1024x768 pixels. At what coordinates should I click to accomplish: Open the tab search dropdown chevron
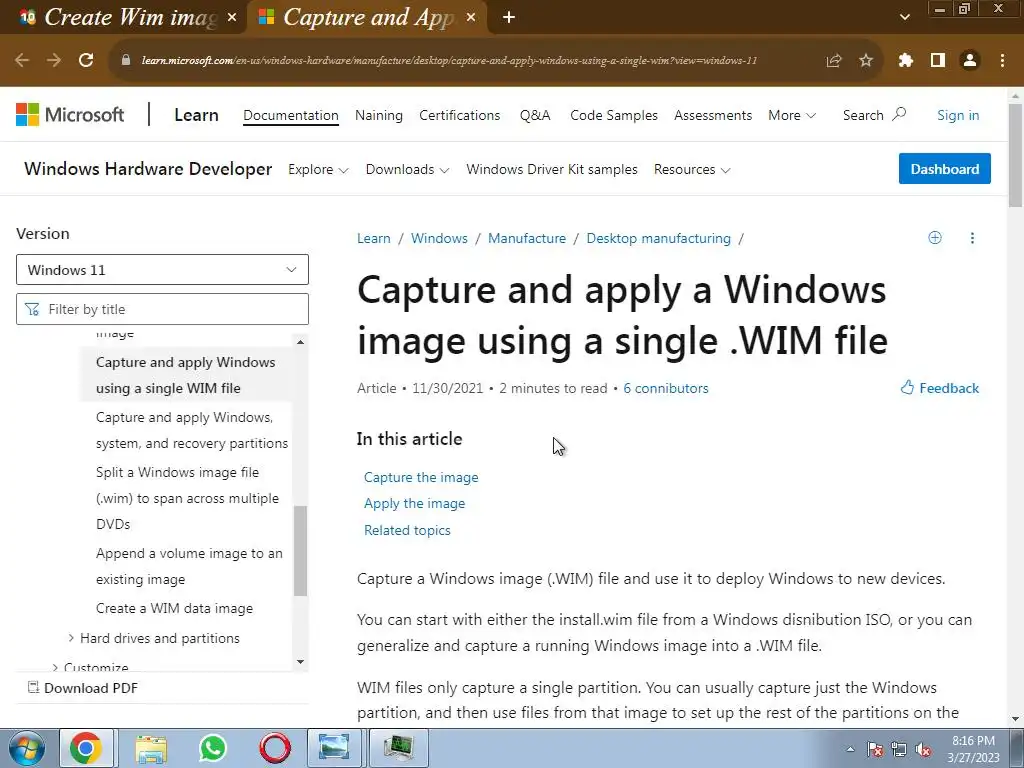coord(904,17)
